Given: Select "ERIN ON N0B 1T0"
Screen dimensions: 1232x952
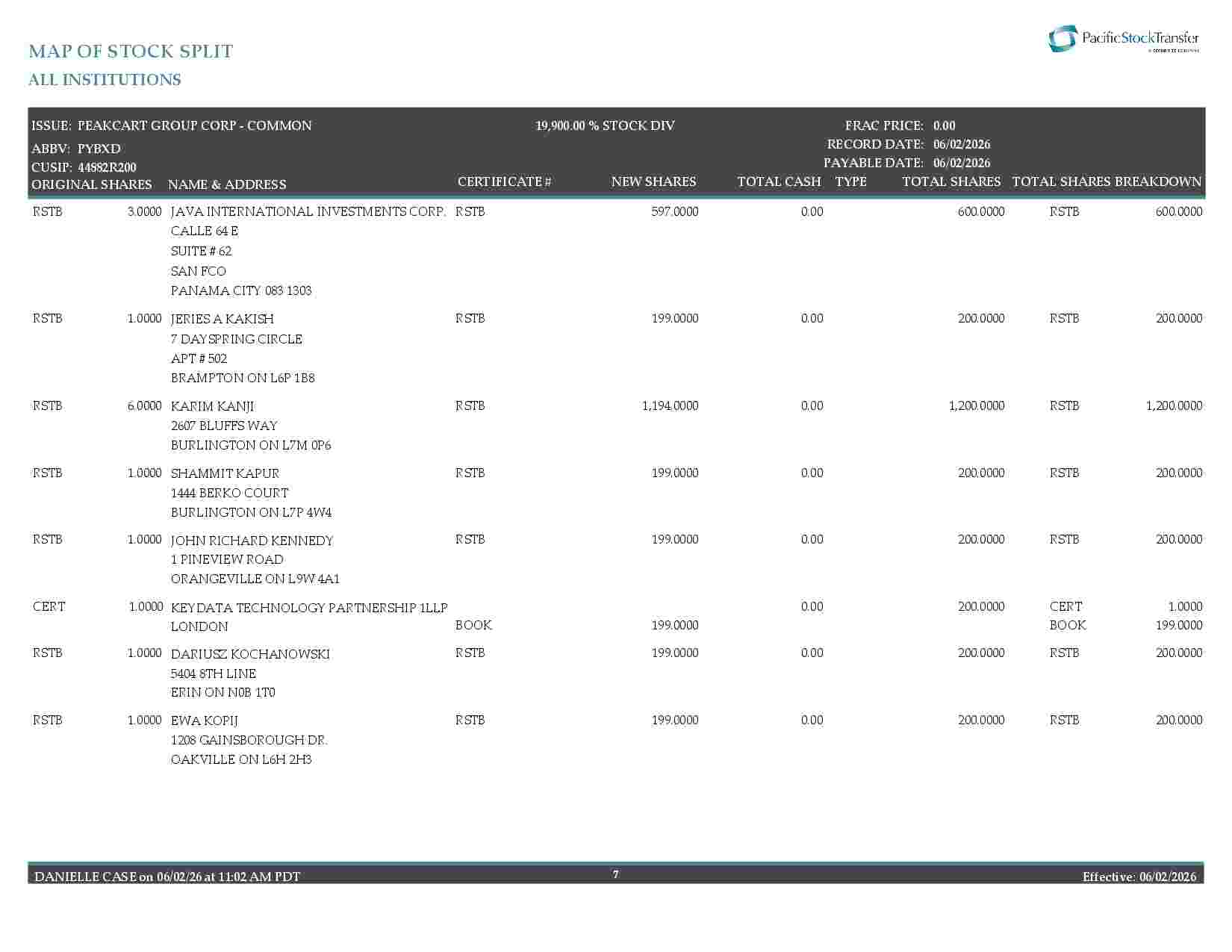Looking at the screenshot, I should click(x=223, y=692).
